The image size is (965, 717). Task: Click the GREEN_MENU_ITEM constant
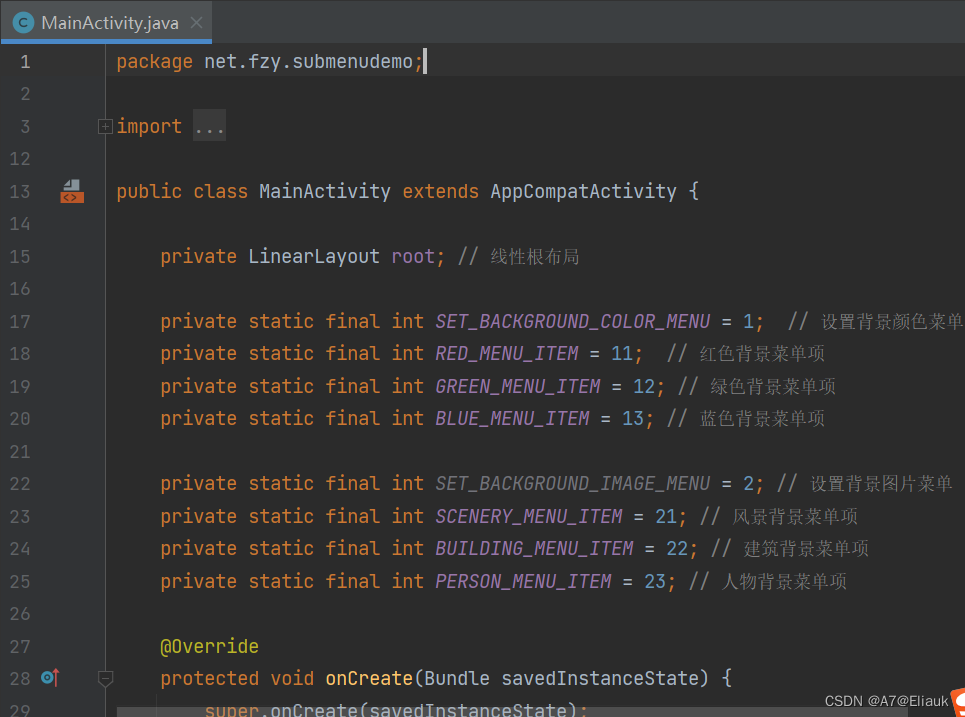tap(518, 387)
